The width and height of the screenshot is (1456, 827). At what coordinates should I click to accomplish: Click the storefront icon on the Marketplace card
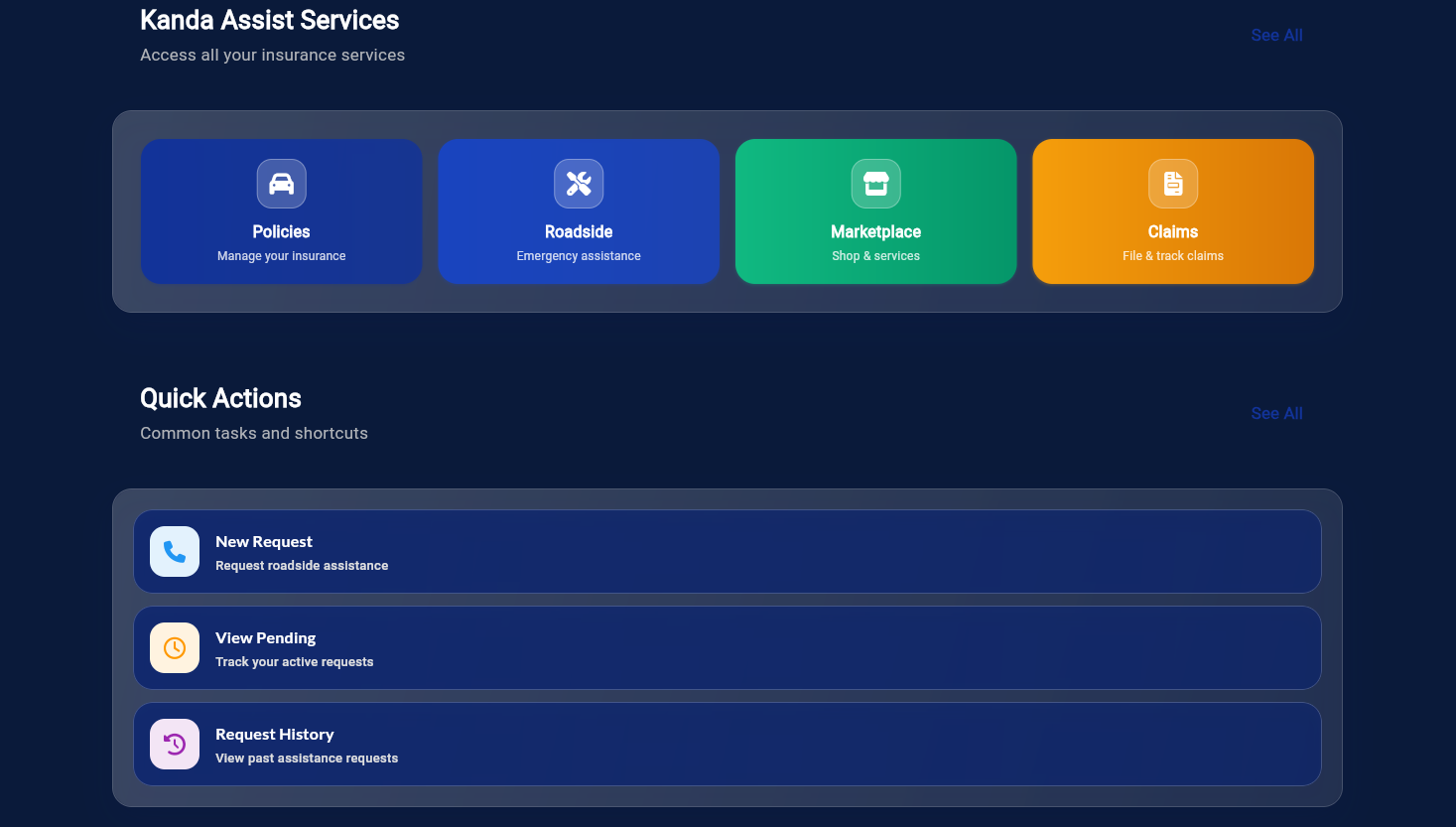[x=875, y=184]
